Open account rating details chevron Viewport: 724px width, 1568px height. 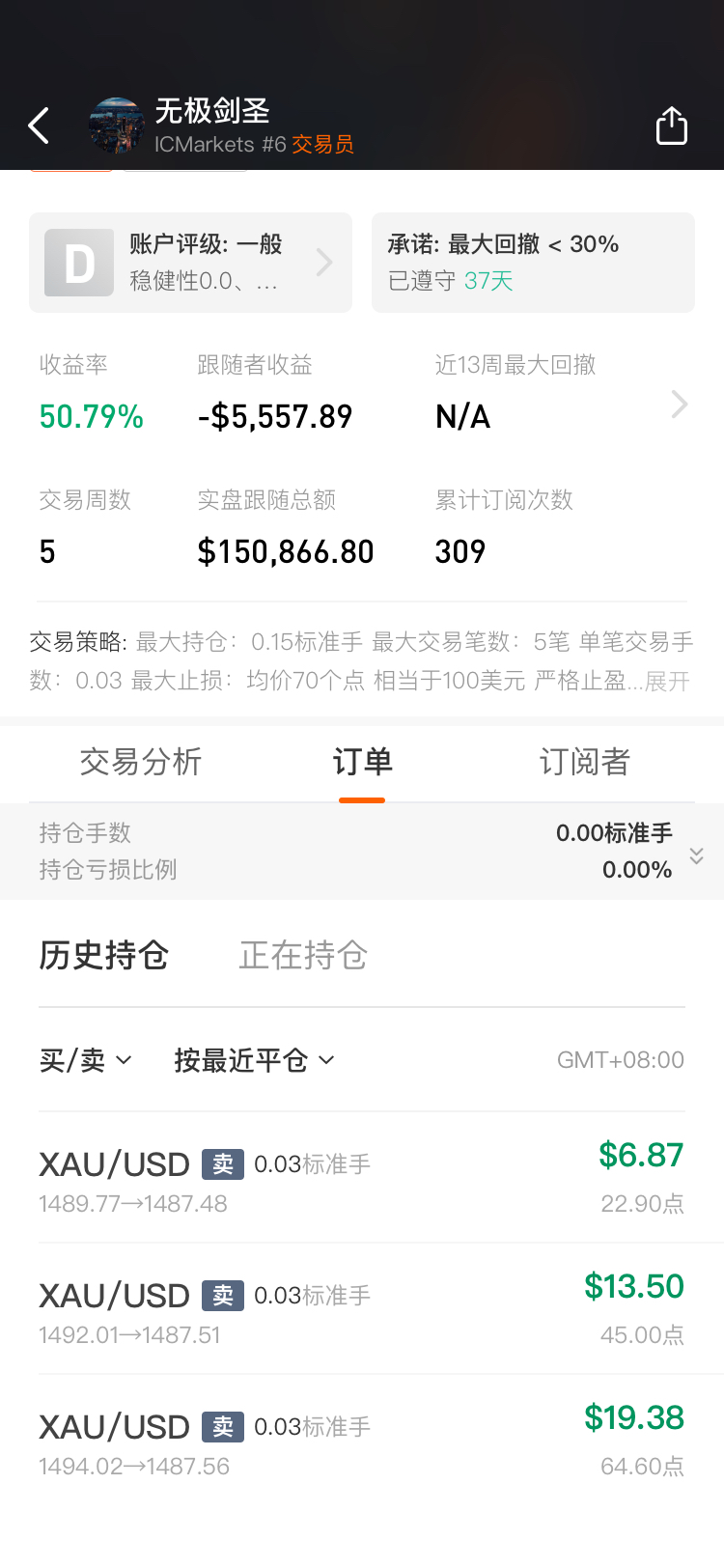pyautogui.click(x=324, y=263)
